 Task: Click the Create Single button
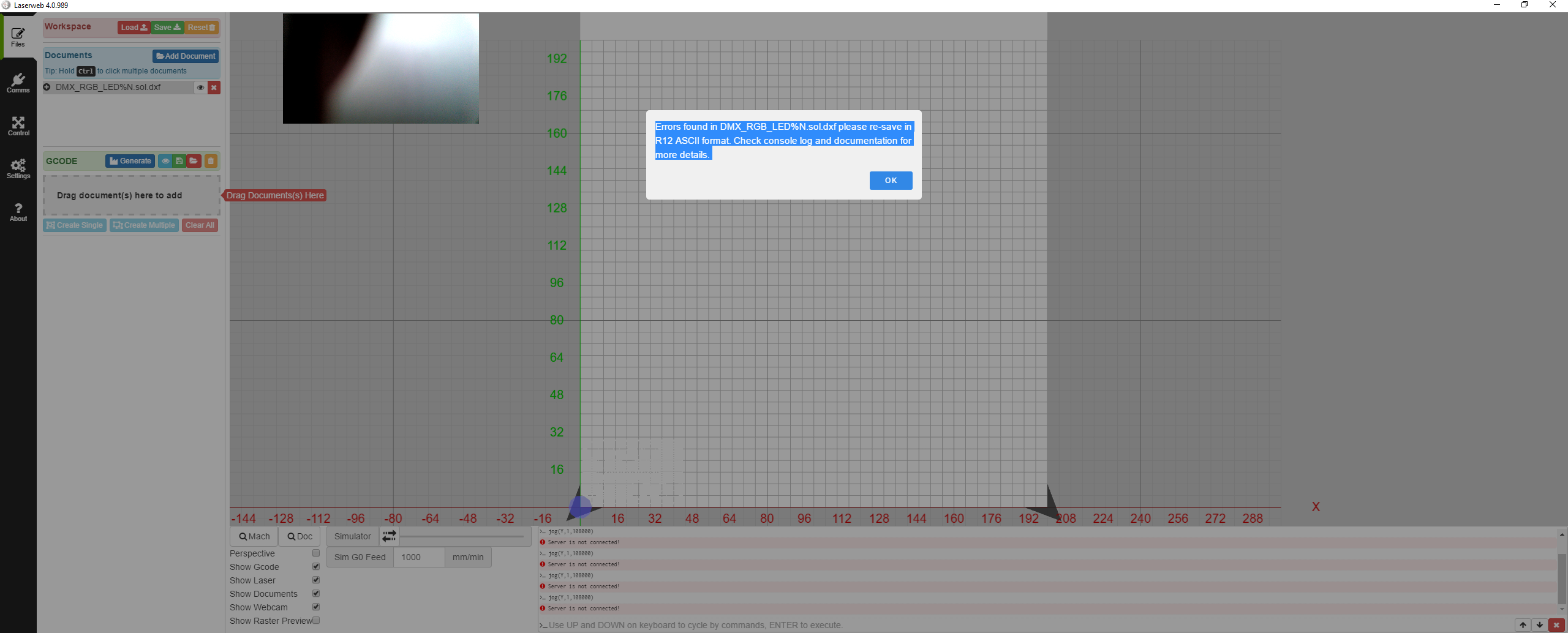click(x=74, y=225)
